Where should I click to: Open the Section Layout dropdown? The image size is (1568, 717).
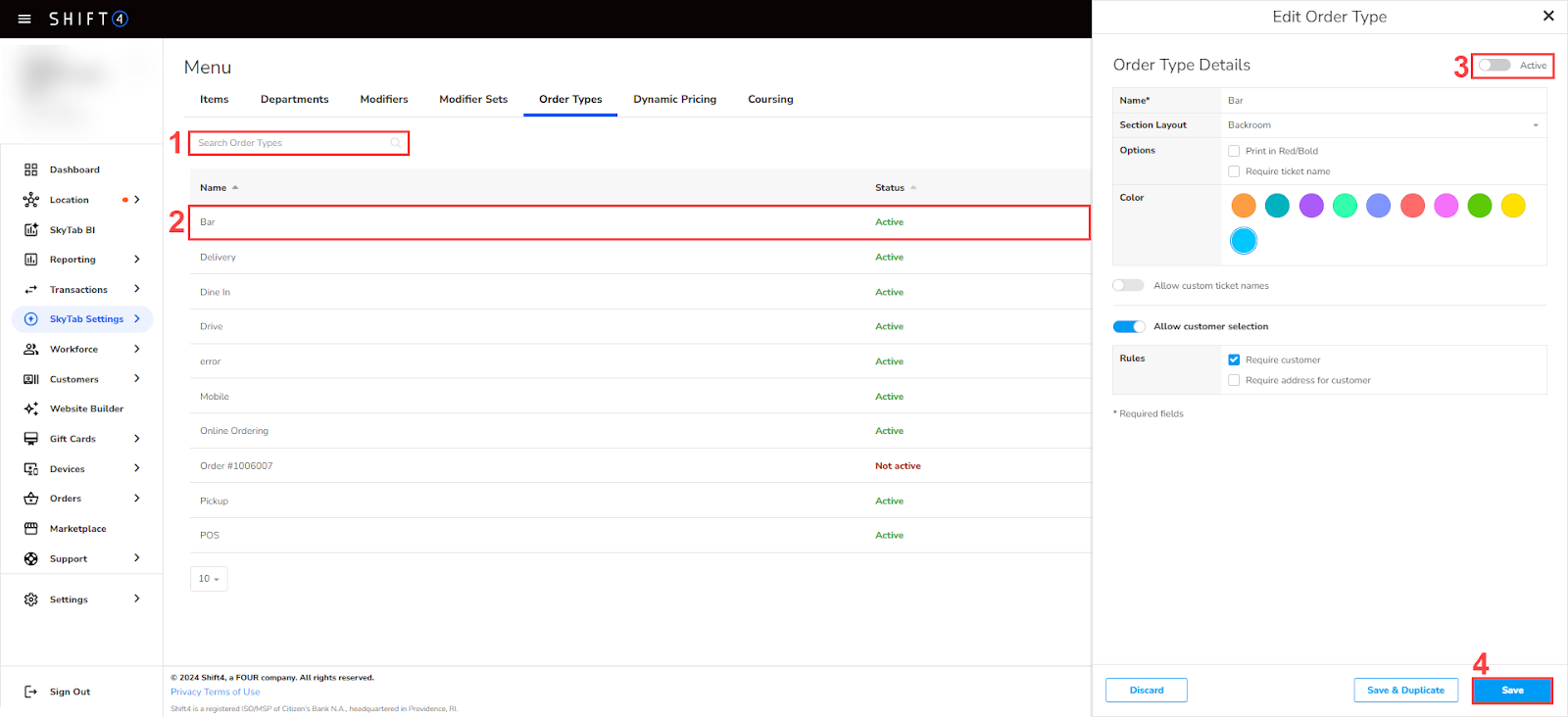(1535, 125)
